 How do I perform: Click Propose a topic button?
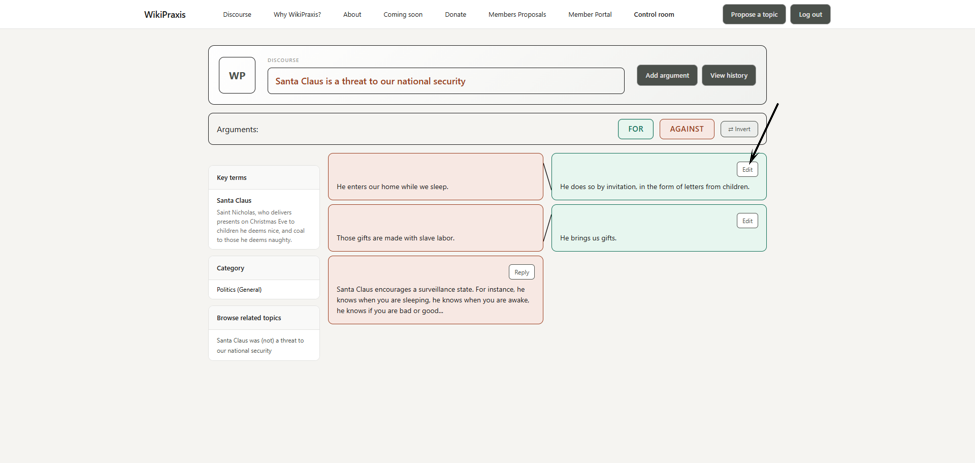coord(754,14)
